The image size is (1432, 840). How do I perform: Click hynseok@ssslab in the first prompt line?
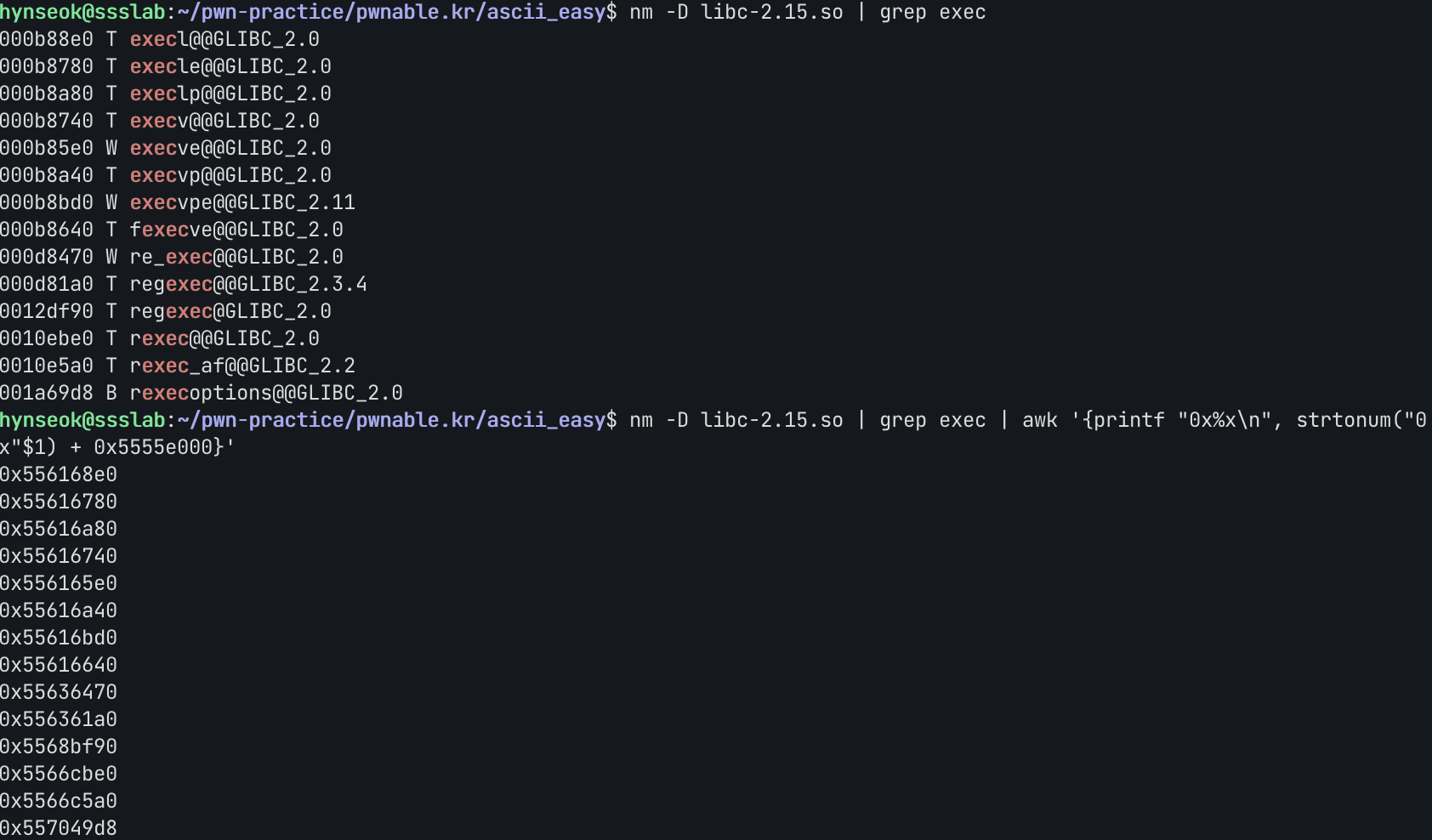click(x=82, y=12)
